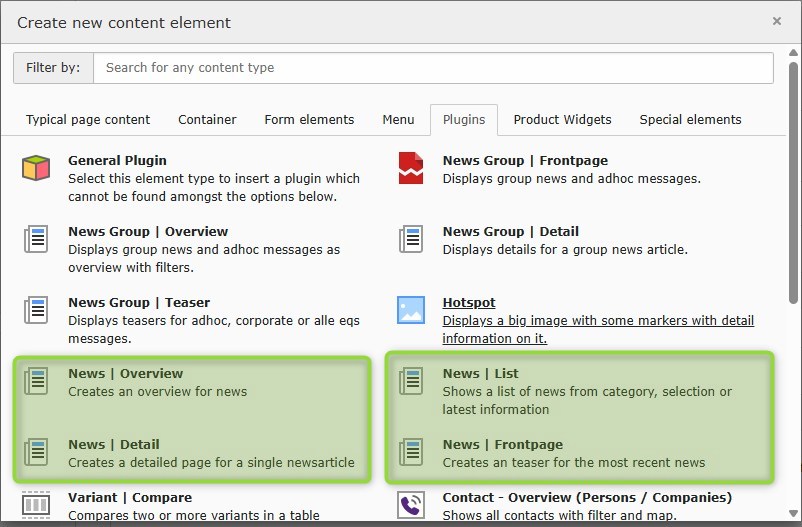This screenshot has height=527, width=802.
Task: Click the News Group Detail document icon
Action: (411, 239)
